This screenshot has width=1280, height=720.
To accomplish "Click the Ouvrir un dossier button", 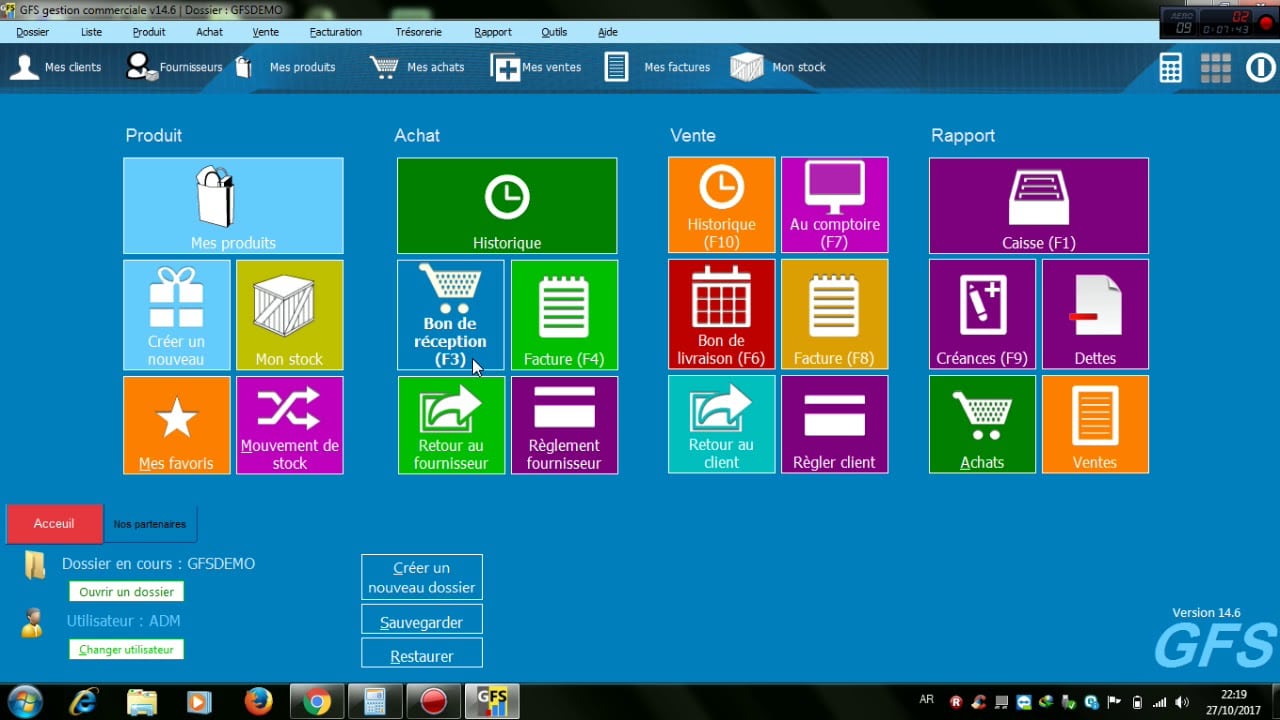I will point(127,592).
